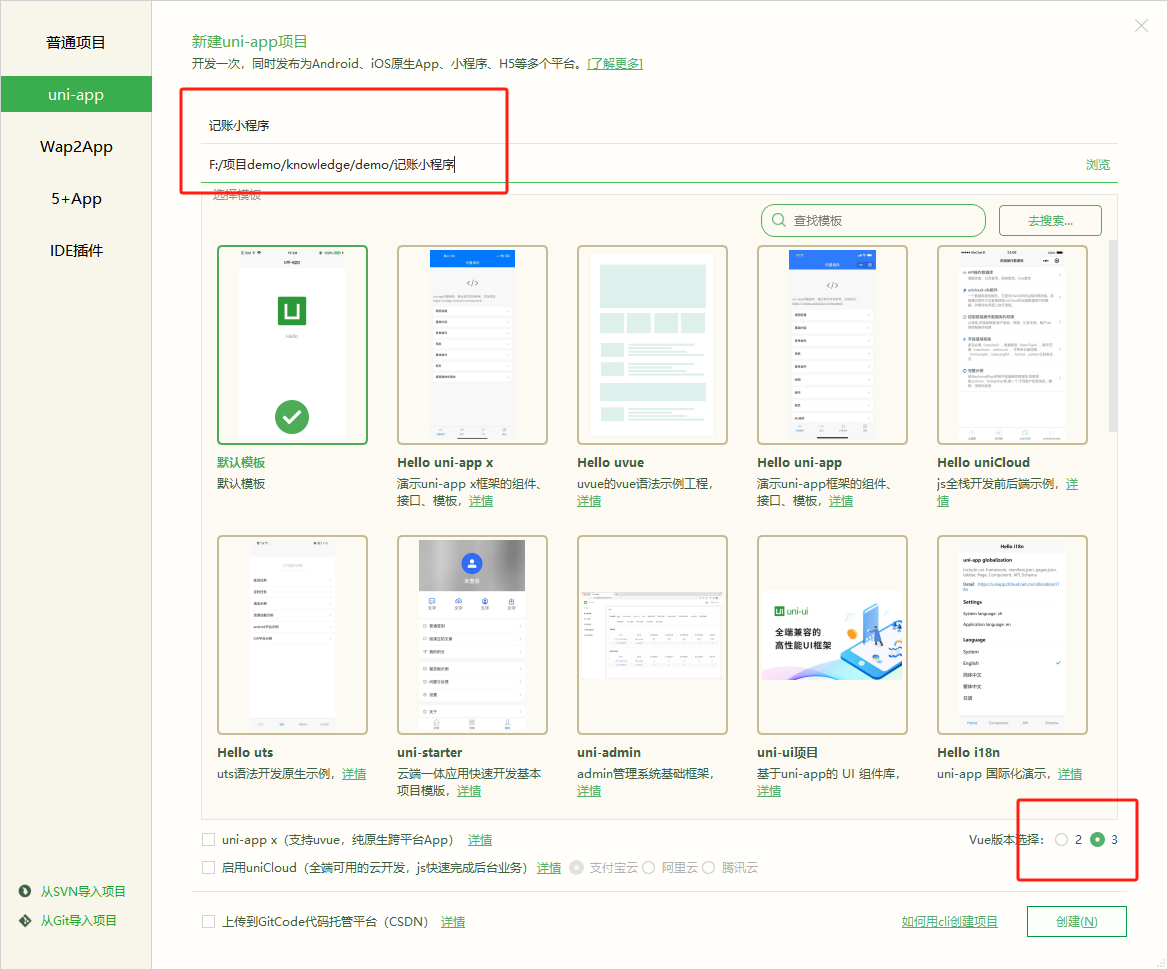The width and height of the screenshot is (1168, 970).
Task: Open the 了解更多 link
Action: coord(615,64)
